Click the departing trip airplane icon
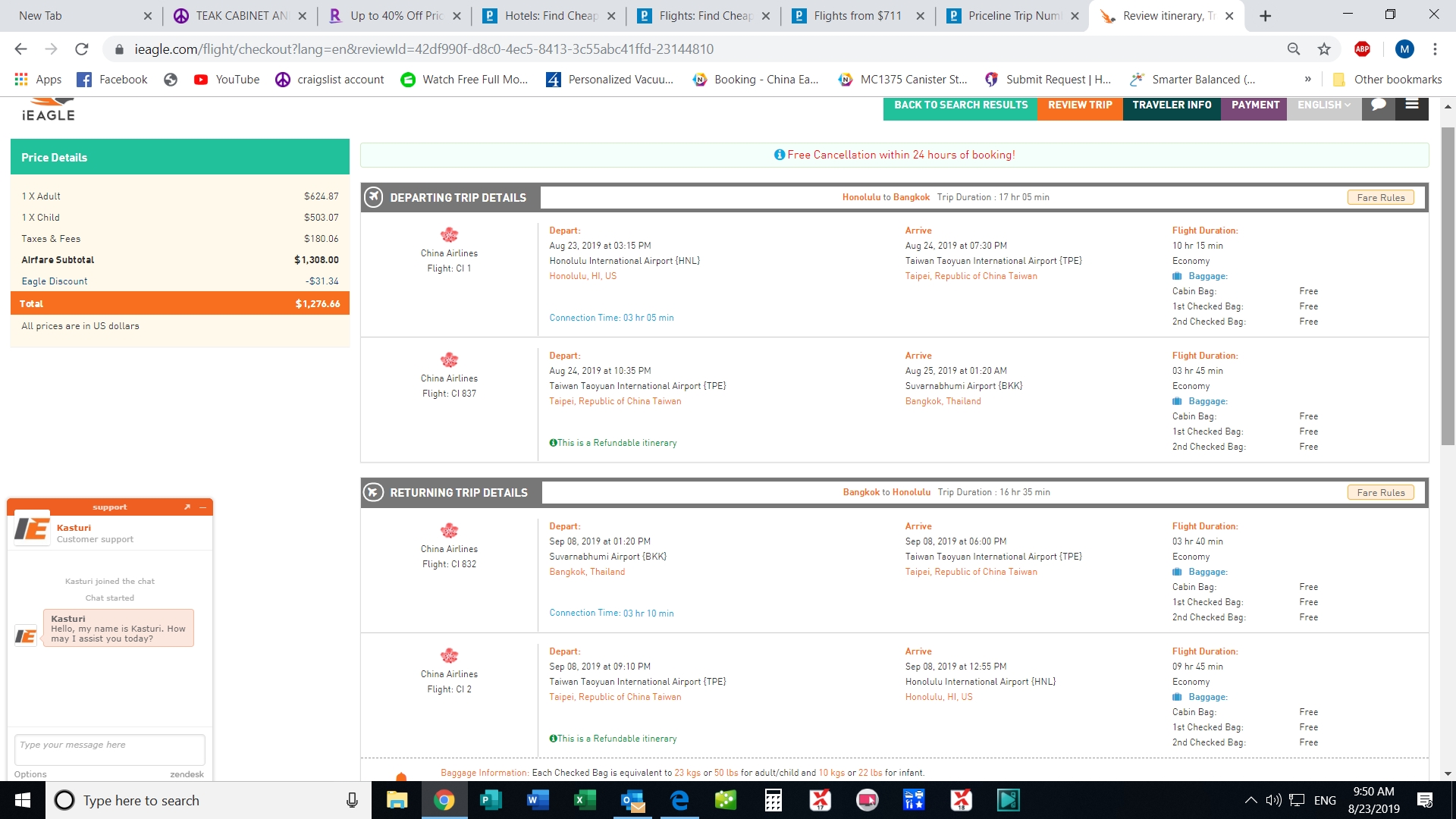This screenshot has width=1456, height=819. (373, 197)
